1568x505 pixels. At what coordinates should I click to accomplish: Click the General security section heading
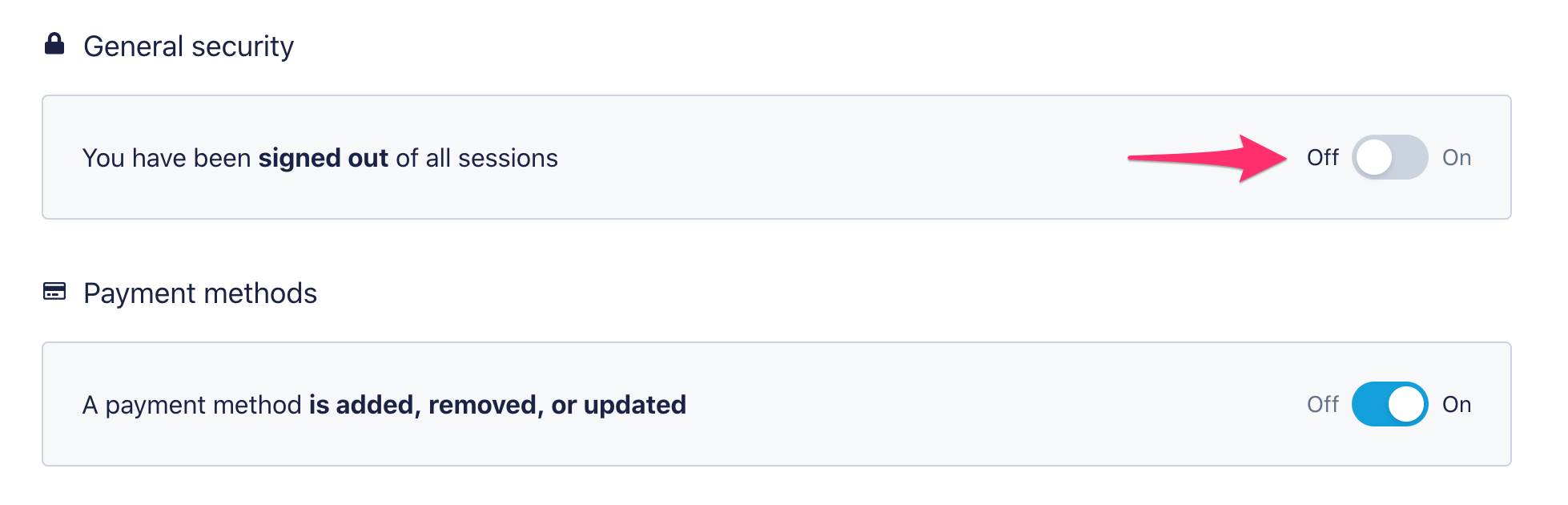[188, 46]
